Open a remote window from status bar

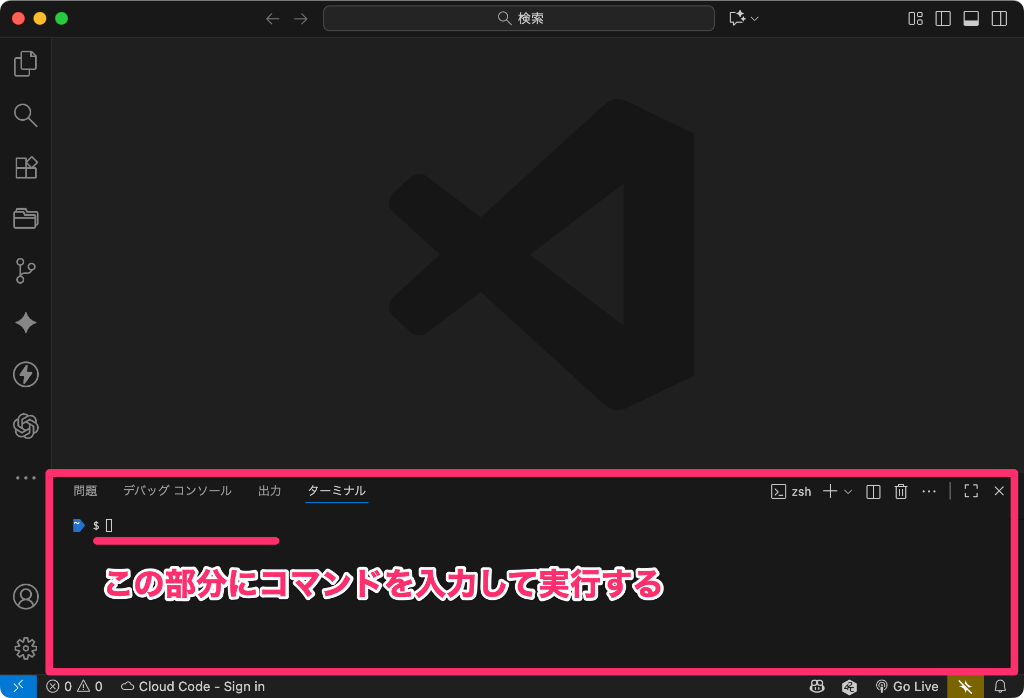(x=18, y=686)
